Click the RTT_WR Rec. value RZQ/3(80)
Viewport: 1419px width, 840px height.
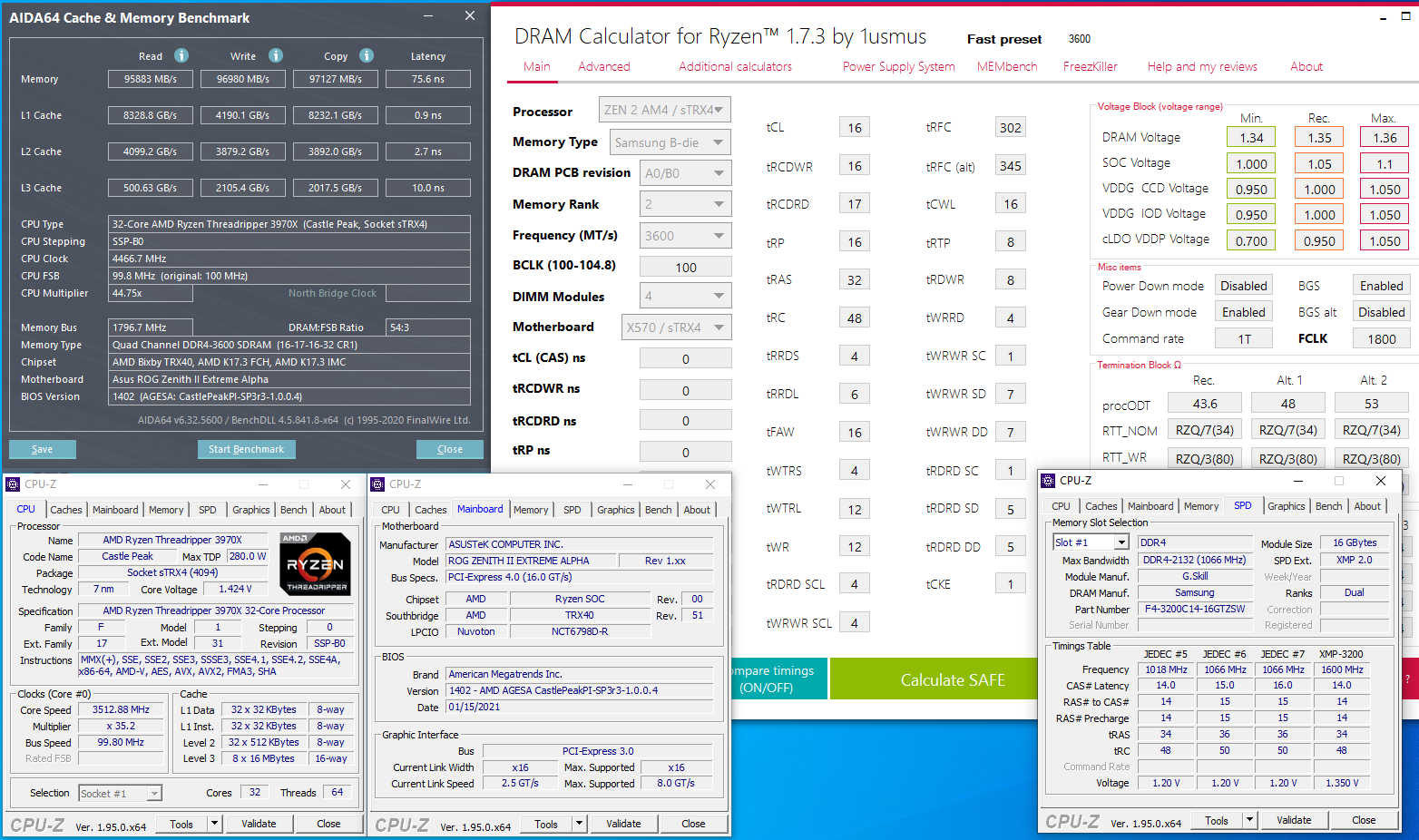(1205, 458)
